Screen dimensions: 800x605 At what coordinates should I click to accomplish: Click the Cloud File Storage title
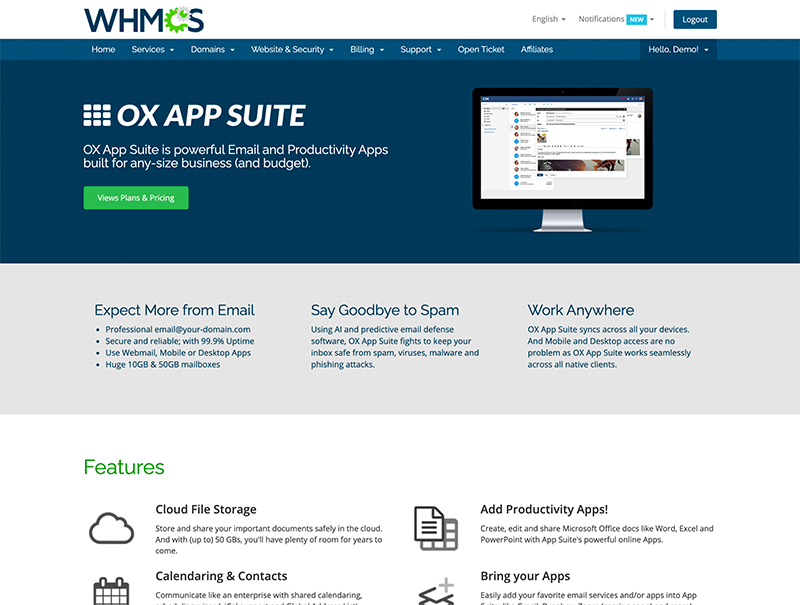pyautogui.click(x=206, y=510)
